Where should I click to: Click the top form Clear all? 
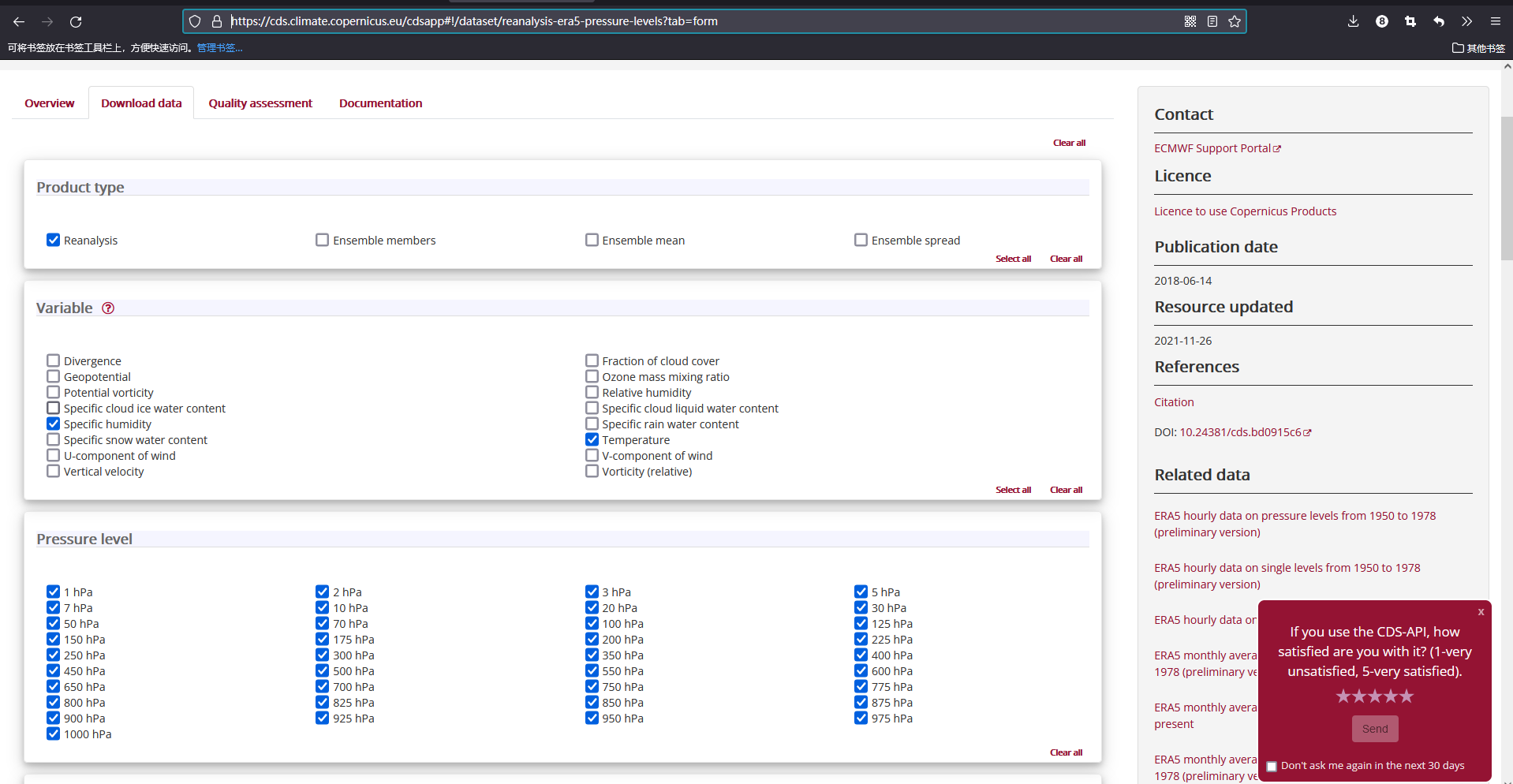(x=1069, y=143)
